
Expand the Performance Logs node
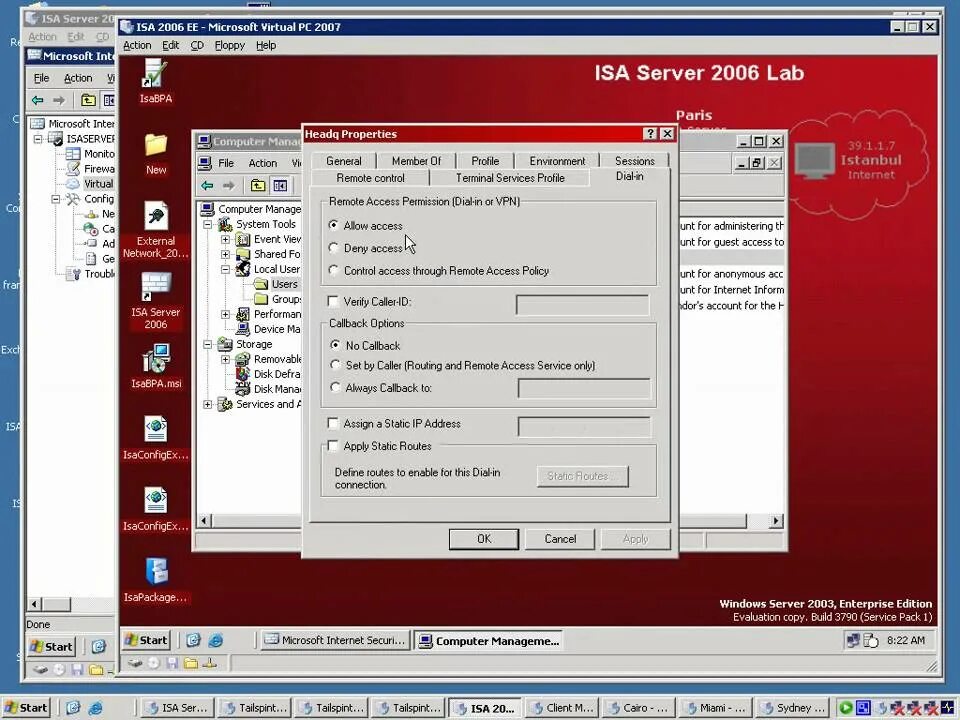[225, 314]
